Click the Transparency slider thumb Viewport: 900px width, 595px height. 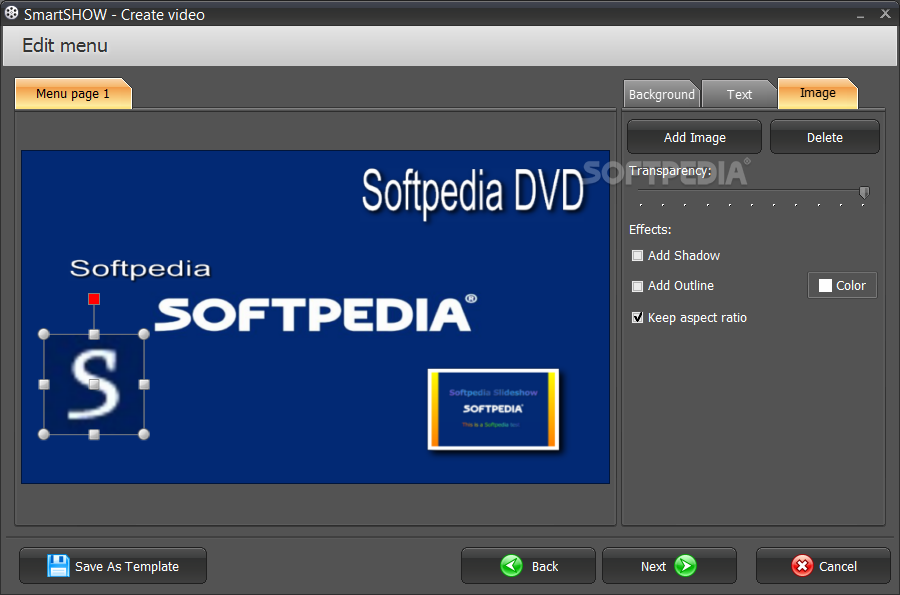(x=864, y=192)
